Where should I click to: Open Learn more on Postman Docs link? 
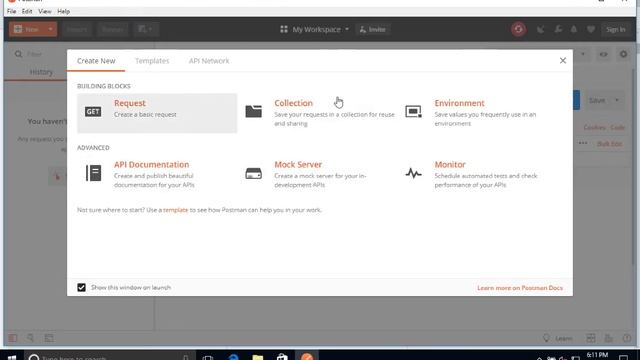pos(520,288)
